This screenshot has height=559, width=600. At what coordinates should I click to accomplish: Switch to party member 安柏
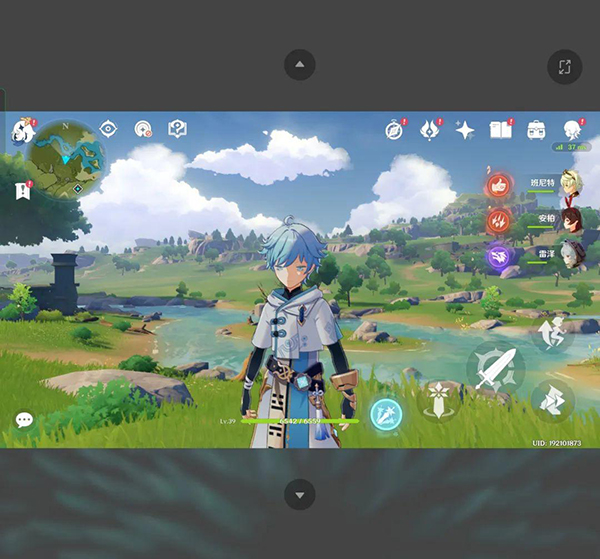[571, 219]
